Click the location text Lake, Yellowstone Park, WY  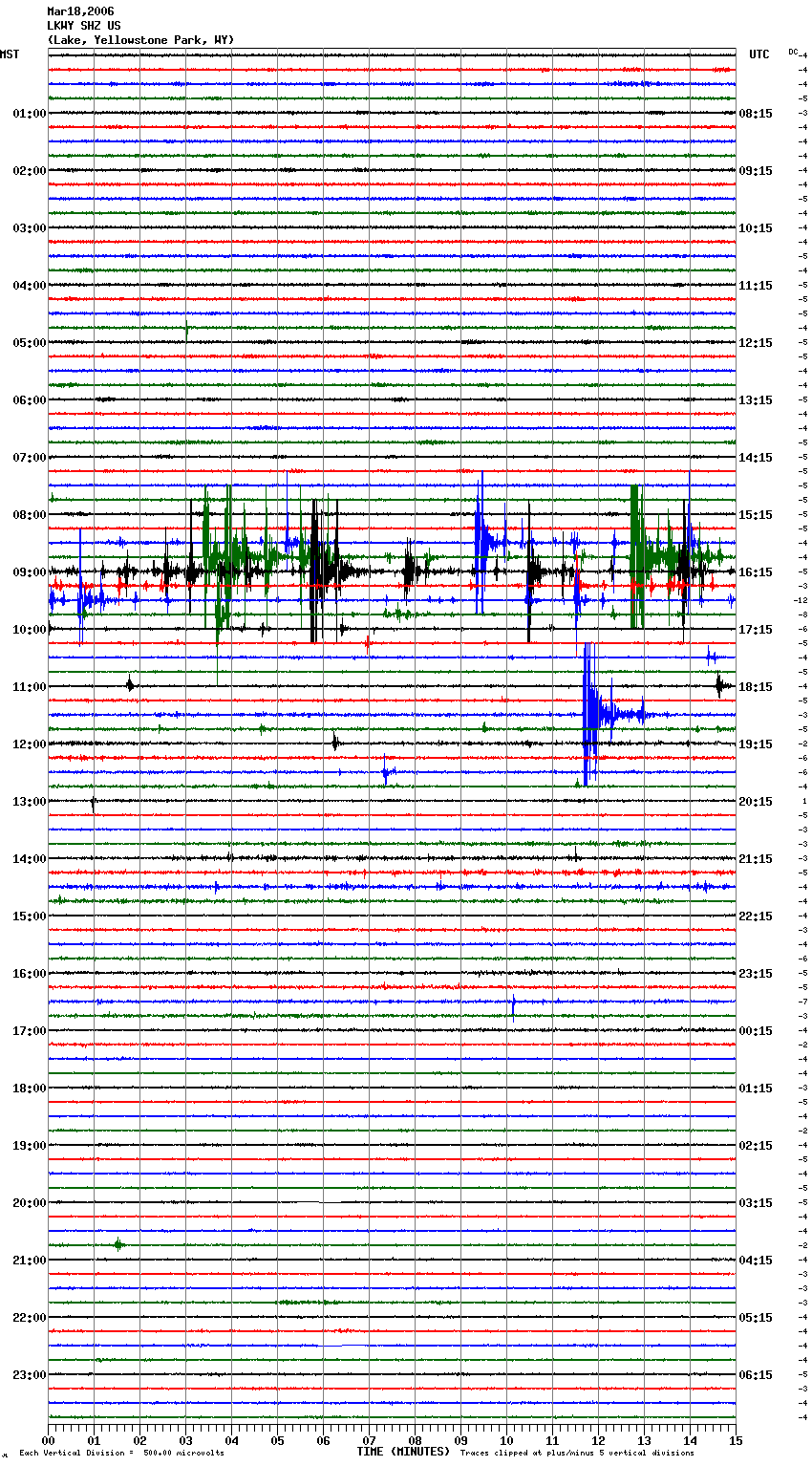[x=140, y=40]
